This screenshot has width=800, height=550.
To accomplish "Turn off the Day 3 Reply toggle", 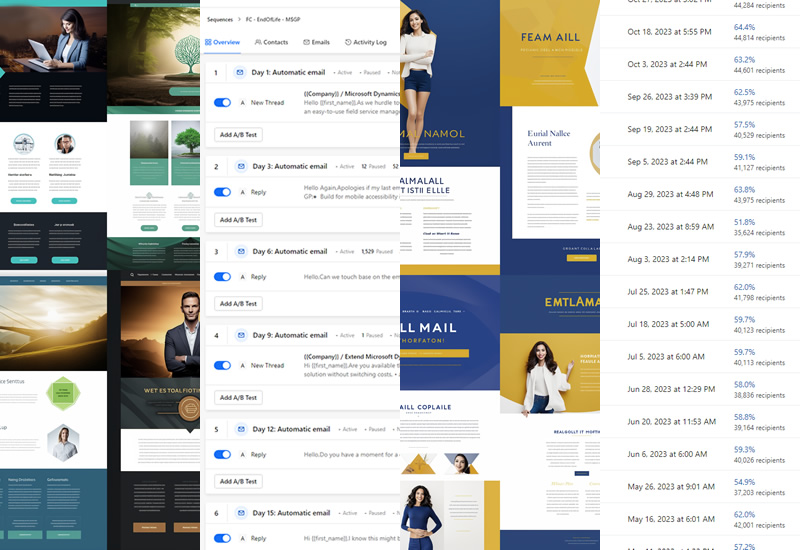I will (222, 192).
